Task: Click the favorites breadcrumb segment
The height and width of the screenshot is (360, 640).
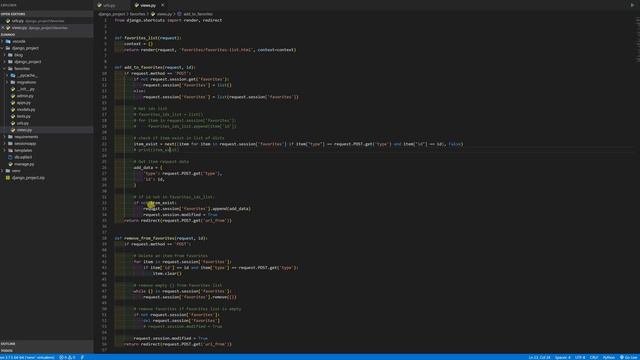Action: pyautogui.click(x=137, y=14)
